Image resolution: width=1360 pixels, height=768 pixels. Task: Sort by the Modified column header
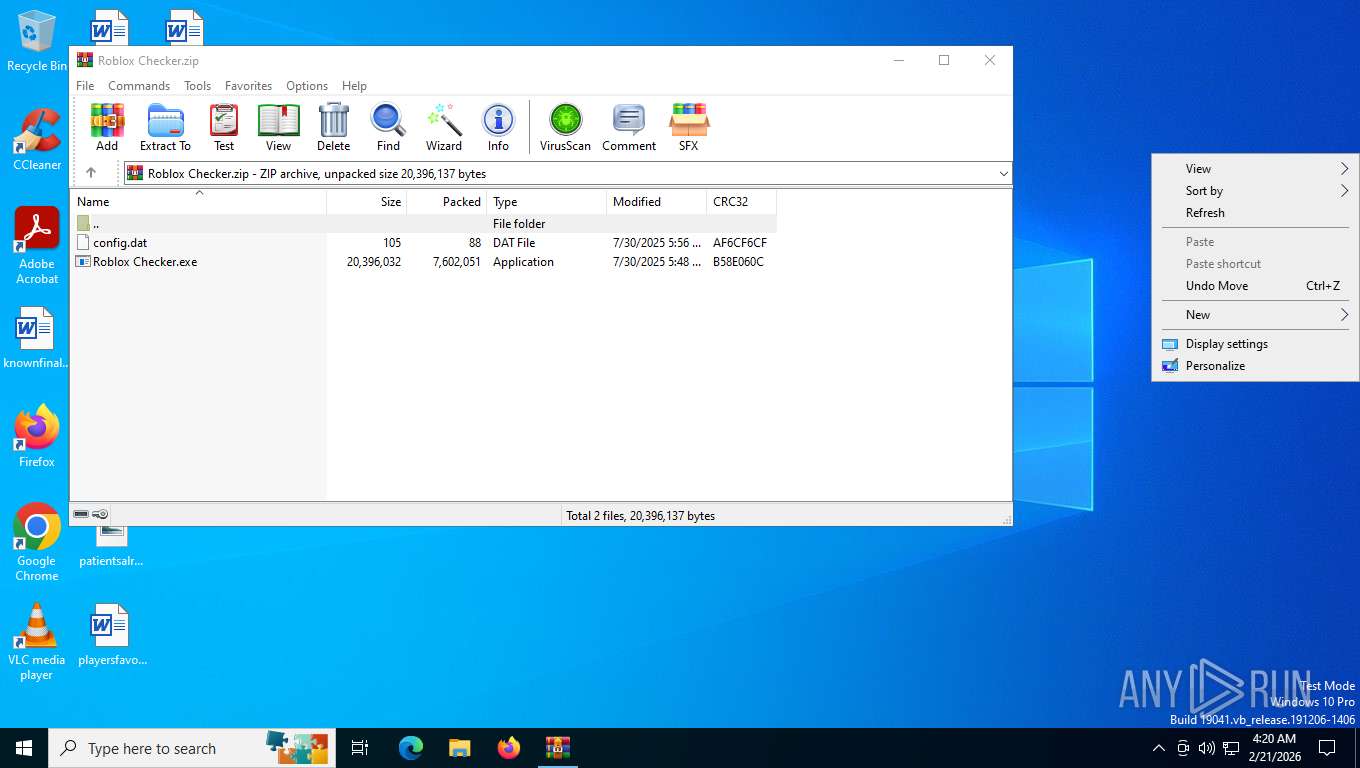pyautogui.click(x=657, y=202)
